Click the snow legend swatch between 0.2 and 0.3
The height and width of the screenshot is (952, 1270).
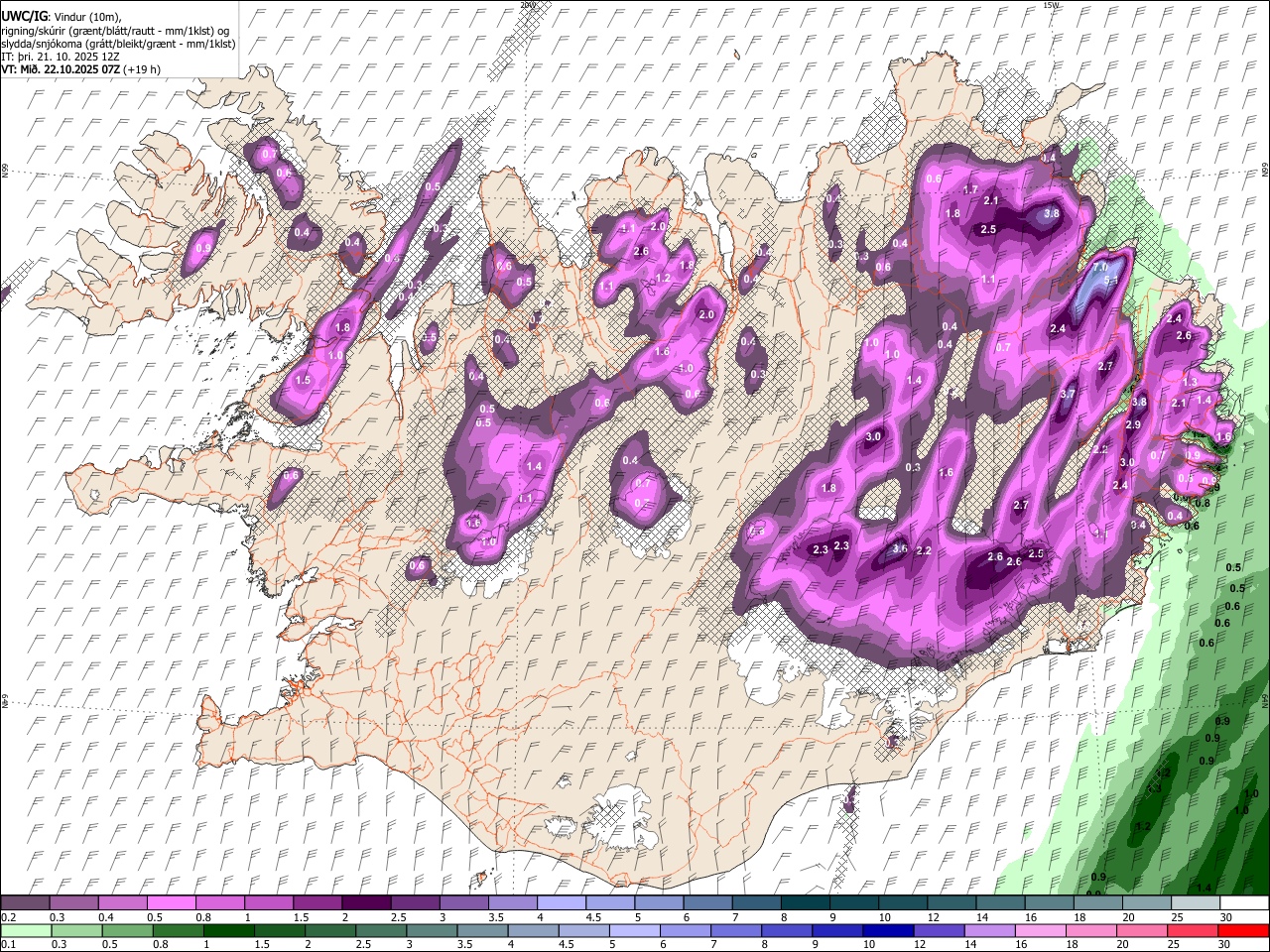click(x=26, y=903)
